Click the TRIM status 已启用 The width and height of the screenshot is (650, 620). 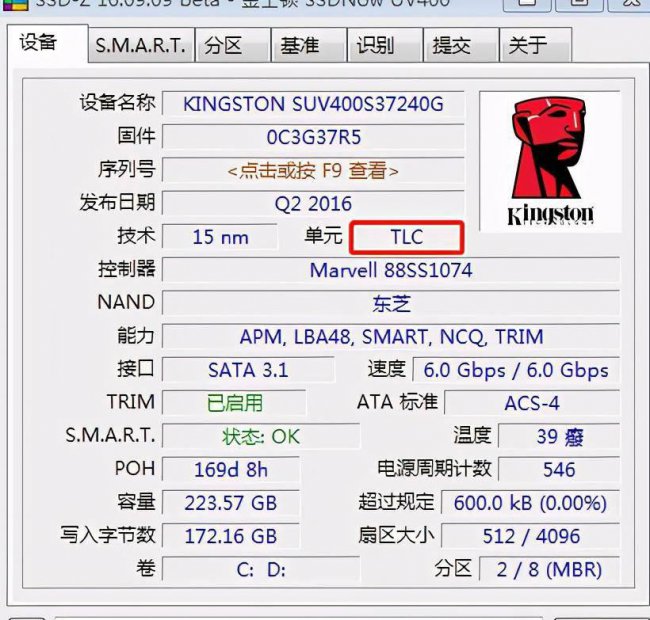pos(234,403)
